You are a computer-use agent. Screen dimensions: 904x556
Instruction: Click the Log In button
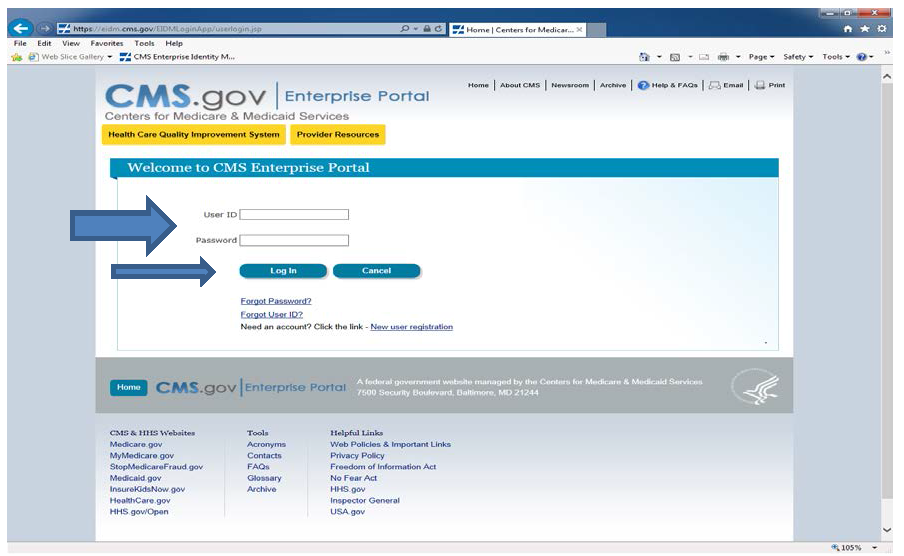[283, 271]
